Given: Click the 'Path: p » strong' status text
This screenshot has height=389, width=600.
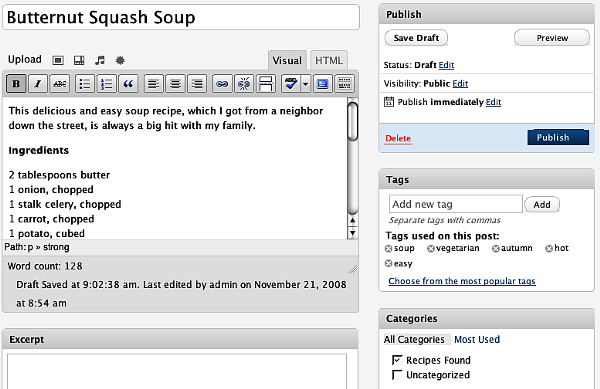Looking at the screenshot, I should click(37, 247).
